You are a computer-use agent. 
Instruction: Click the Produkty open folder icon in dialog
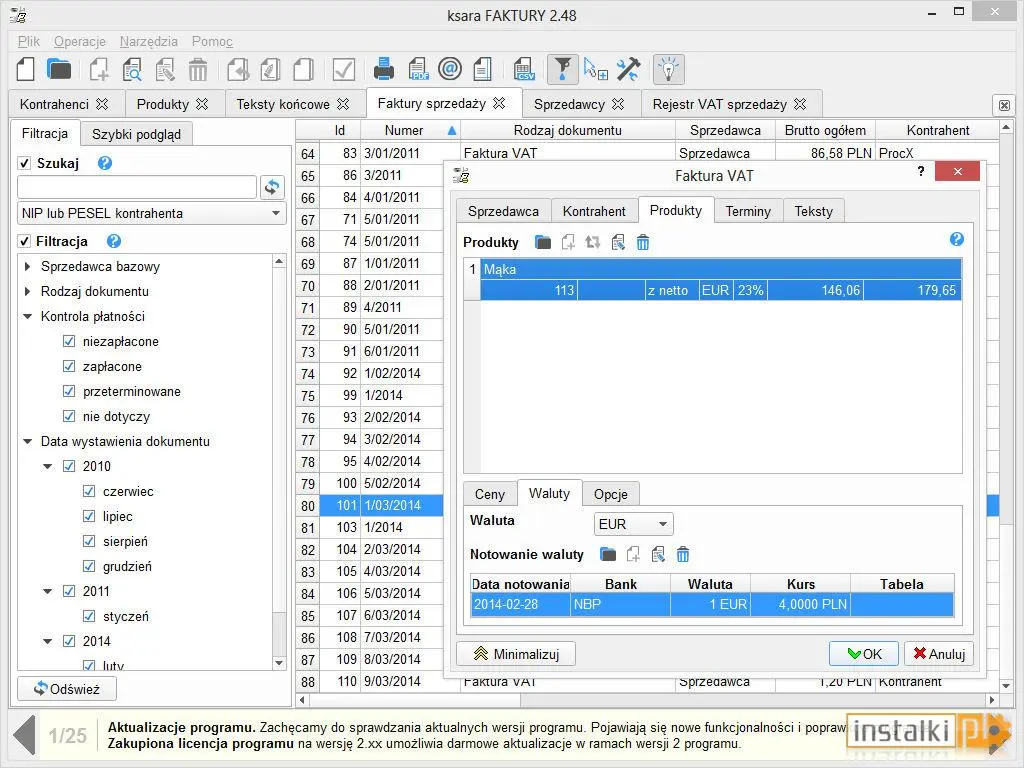click(x=543, y=242)
